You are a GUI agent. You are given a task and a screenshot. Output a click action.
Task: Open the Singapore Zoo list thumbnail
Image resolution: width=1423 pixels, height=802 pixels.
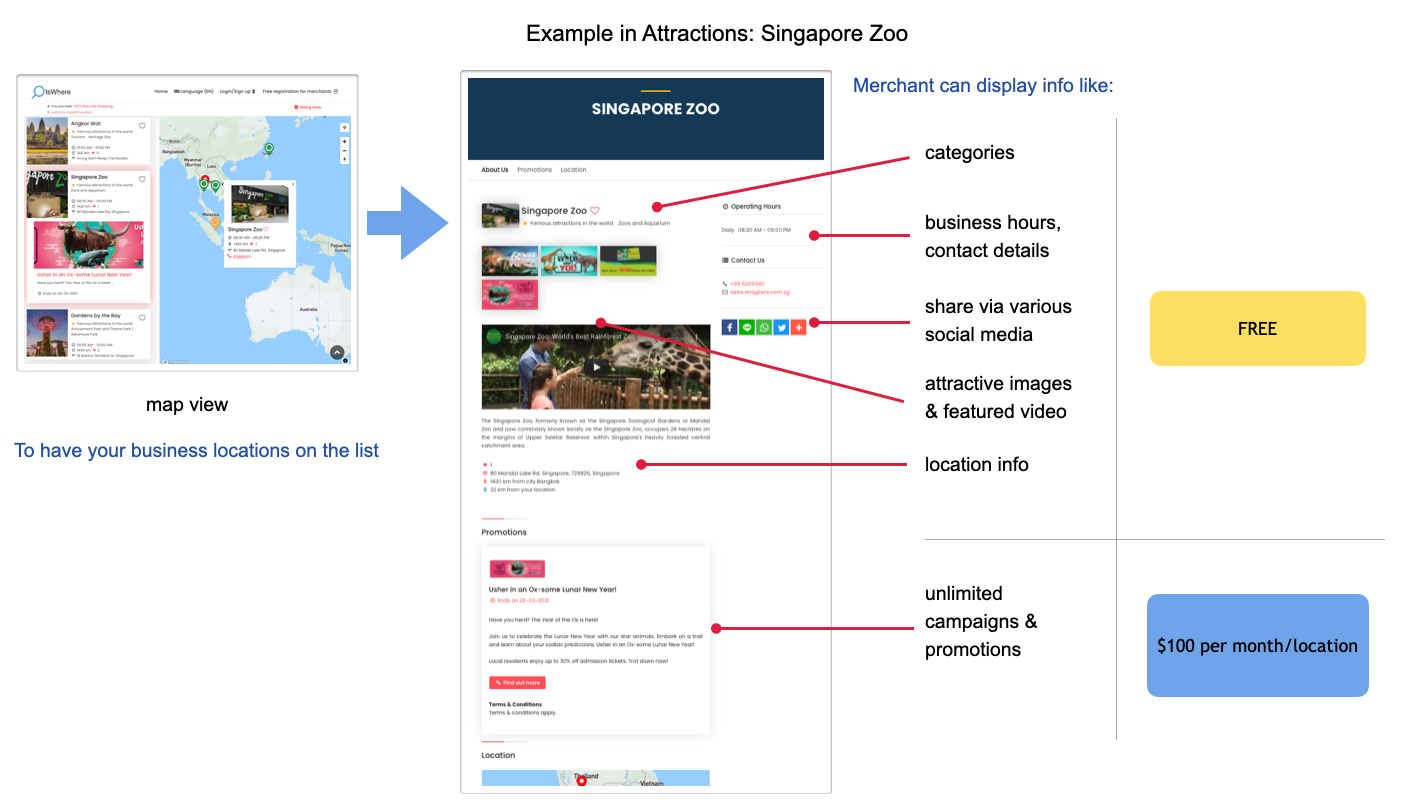(x=46, y=194)
